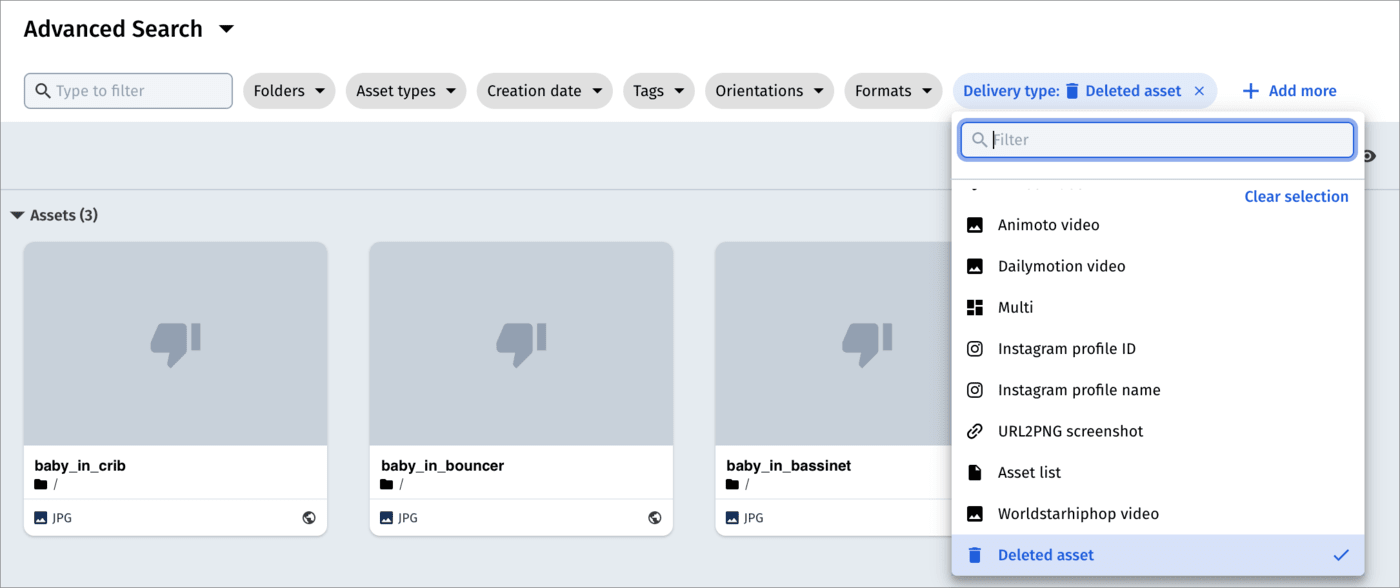
Task: Click the baby_in_bassinet asset name
Action: click(788, 466)
